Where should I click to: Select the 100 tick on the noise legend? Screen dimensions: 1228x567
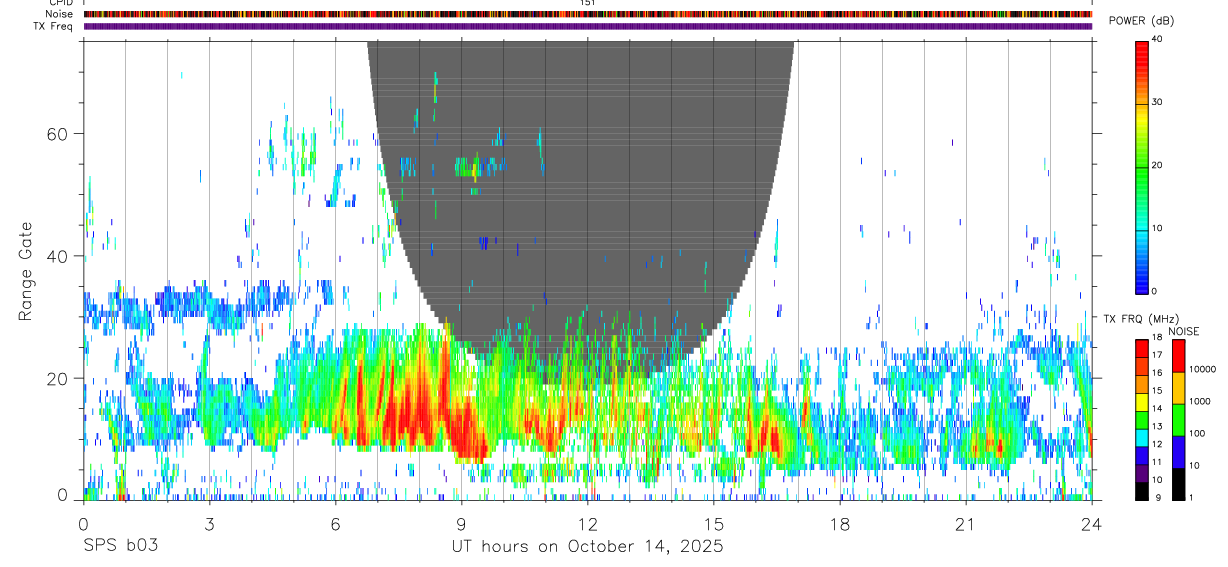tap(1197, 433)
